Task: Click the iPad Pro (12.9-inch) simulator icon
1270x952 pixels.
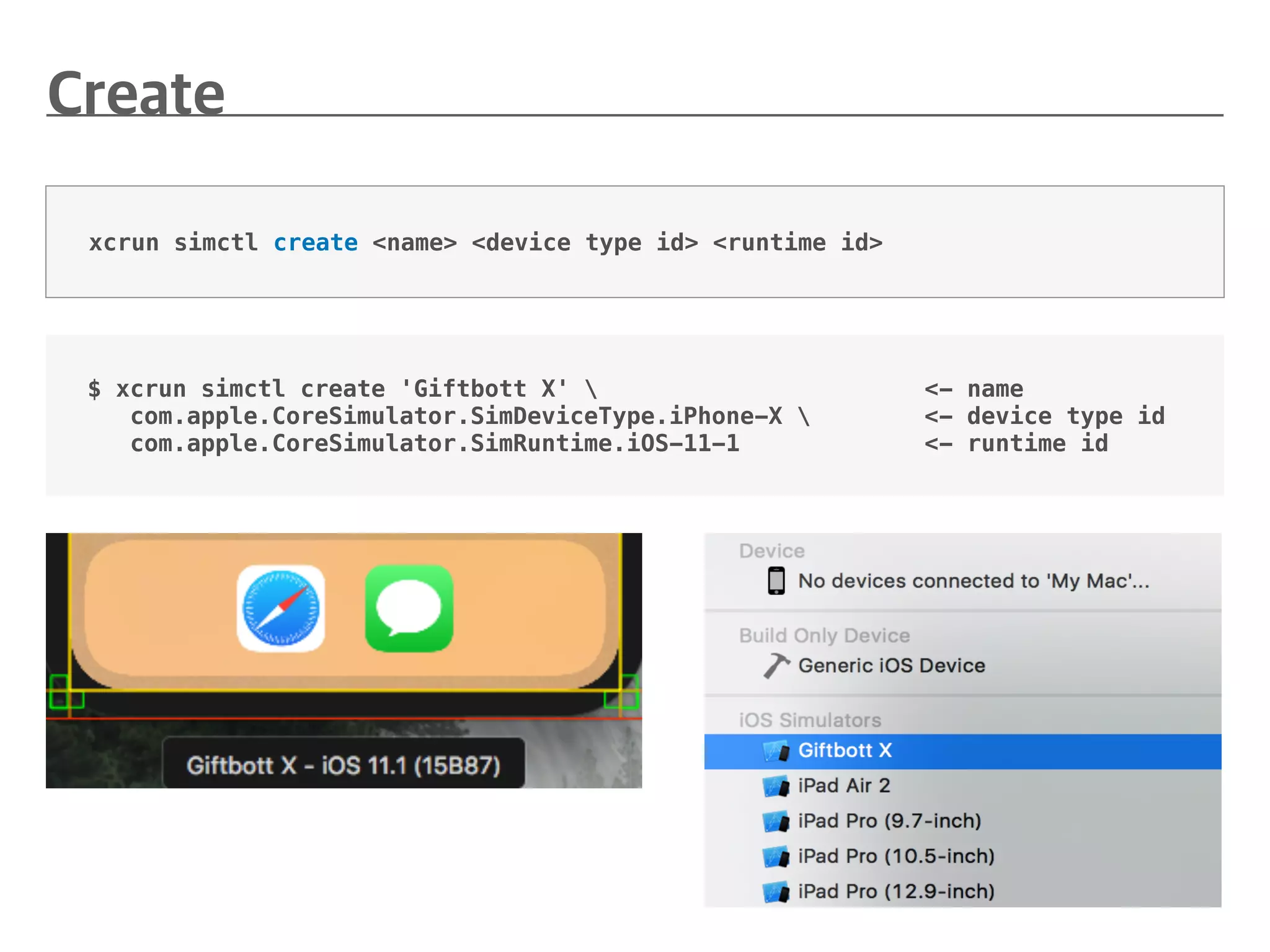Action: tap(776, 892)
